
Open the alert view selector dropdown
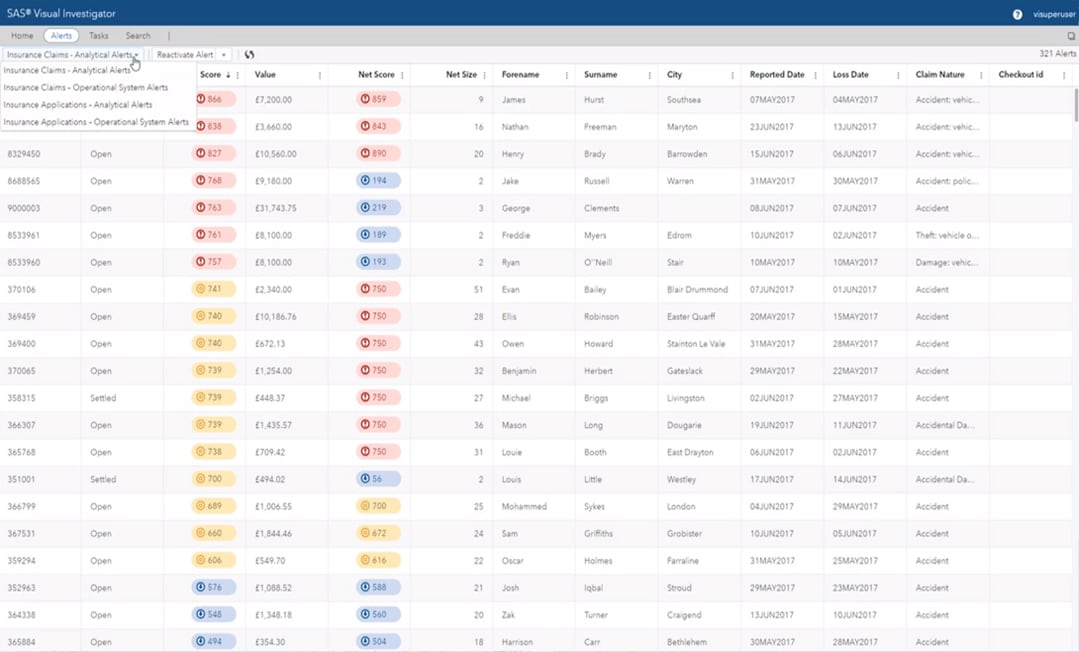click(136, 55)
